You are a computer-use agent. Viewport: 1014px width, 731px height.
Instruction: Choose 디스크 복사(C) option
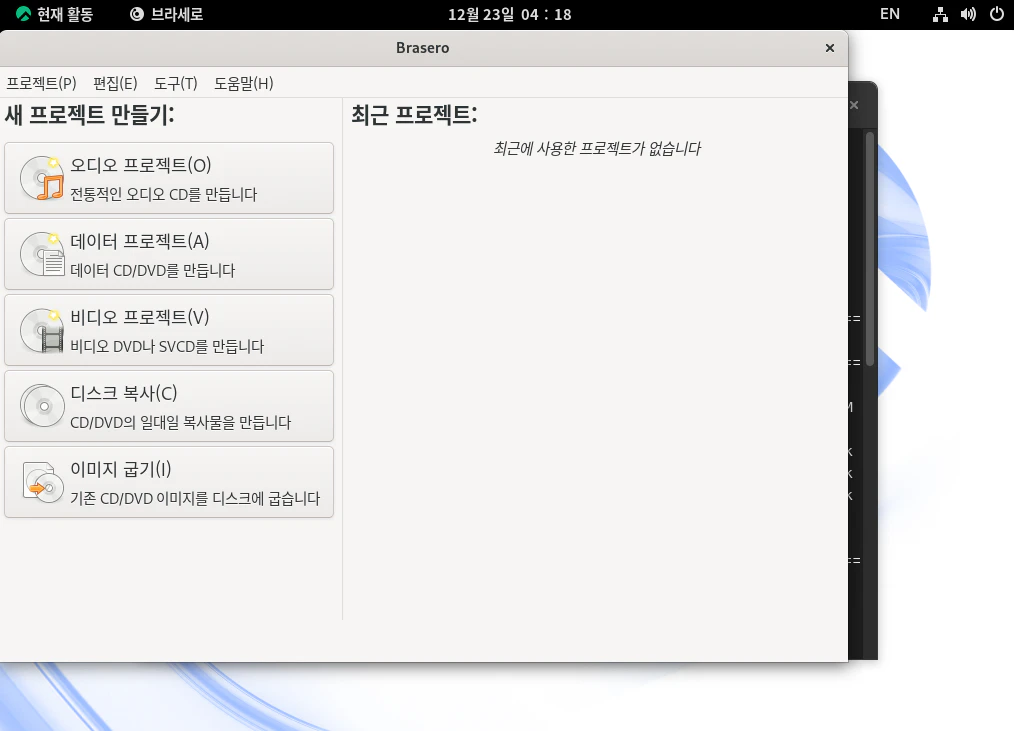[169, 406]
